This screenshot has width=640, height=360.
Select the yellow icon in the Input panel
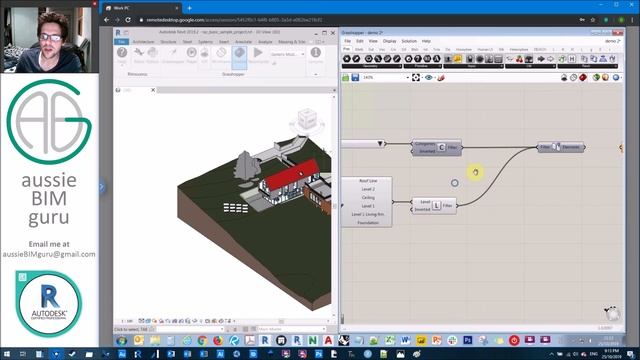tap(458, 59)
